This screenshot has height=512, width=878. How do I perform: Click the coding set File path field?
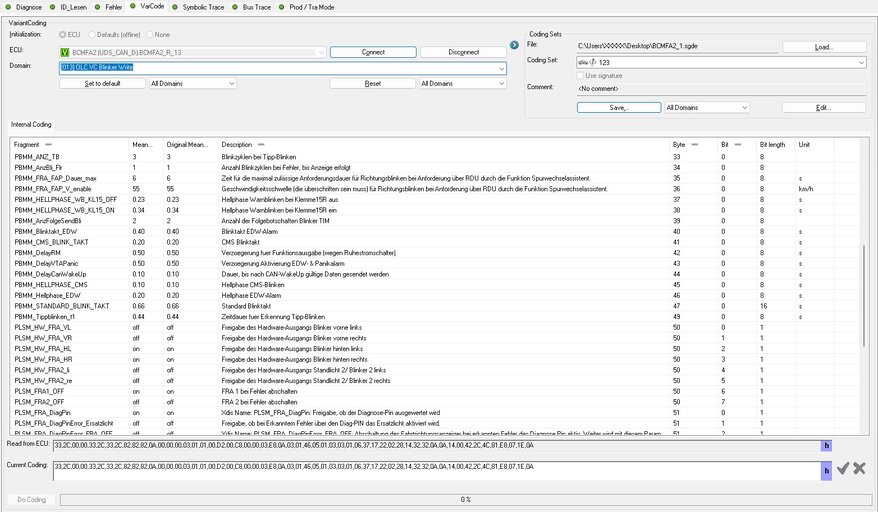coord(678,46)
